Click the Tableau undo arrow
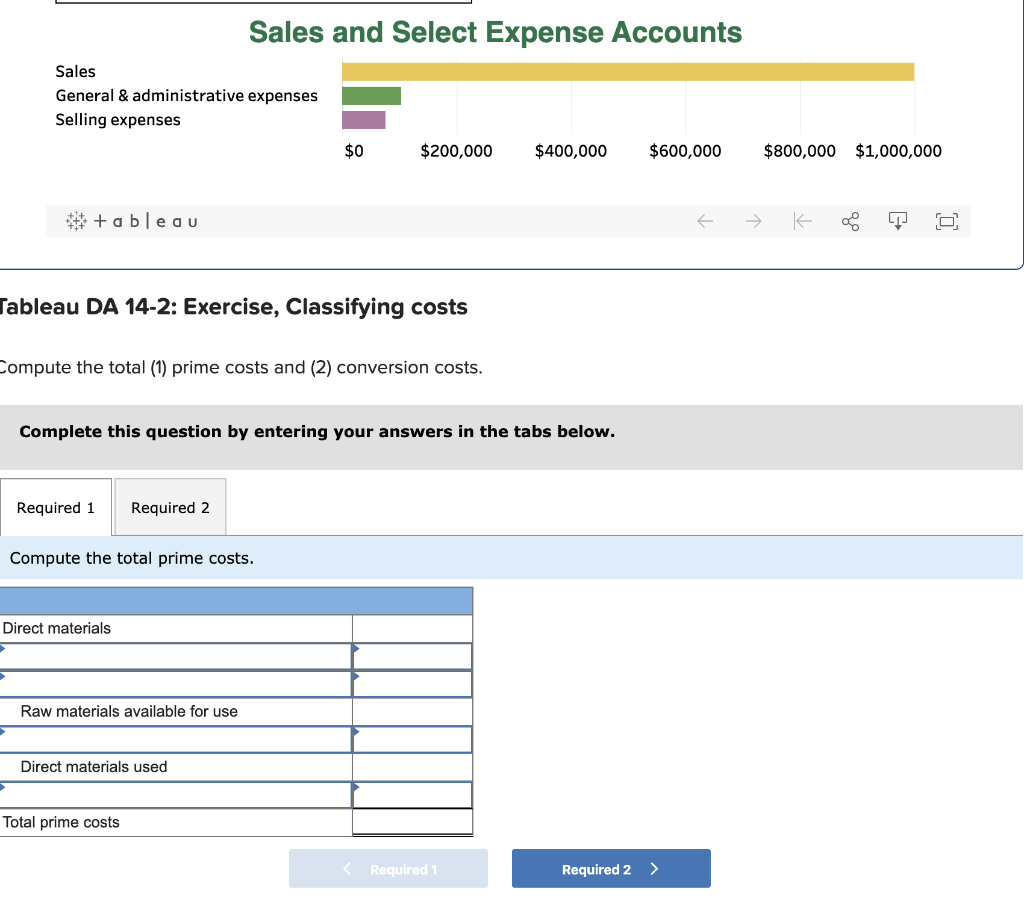Screen dimensions: 1024x919 tap(705, 221)
